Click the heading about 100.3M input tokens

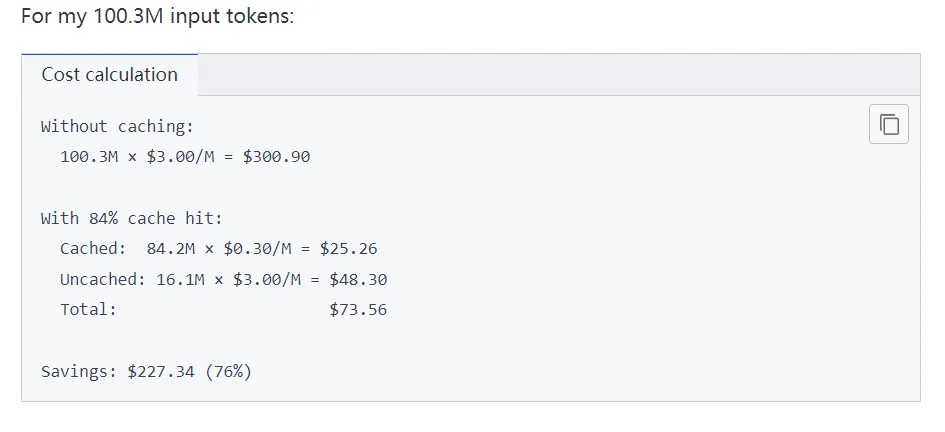tap(158, 19)
